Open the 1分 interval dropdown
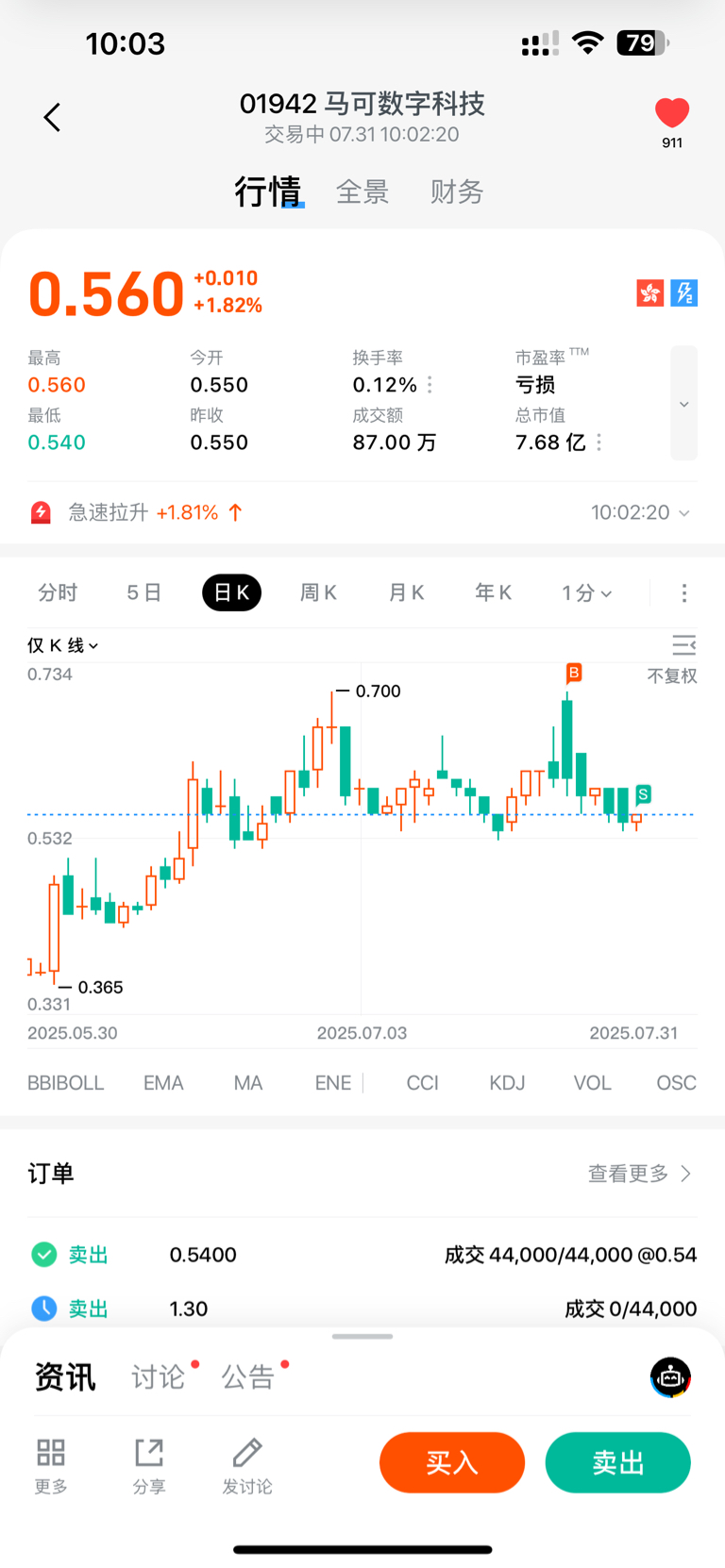Screen dimensions: 725x1568 click(x=587, y=592)
